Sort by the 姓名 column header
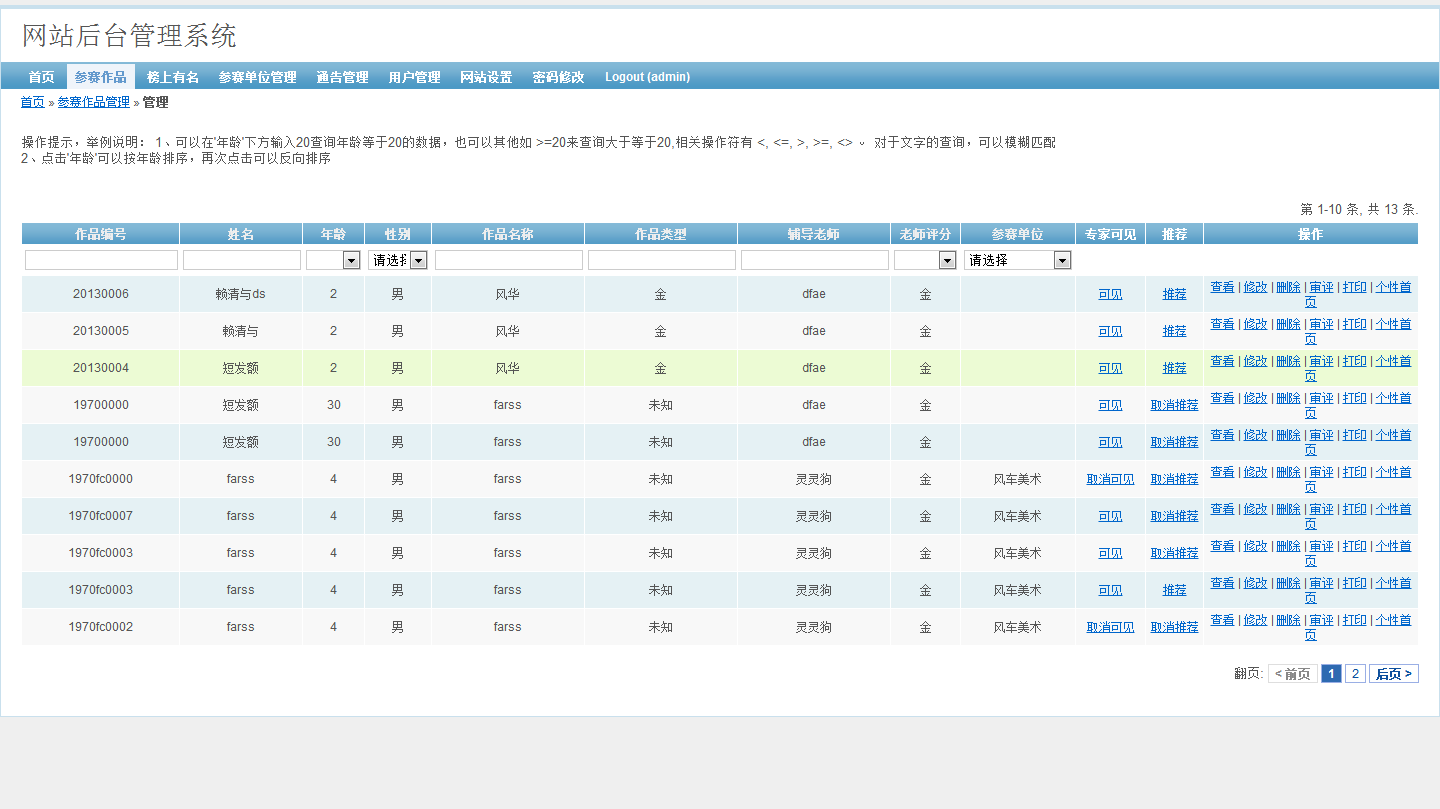The height and width of the screenshot is (809, 1440). [241, 234]
